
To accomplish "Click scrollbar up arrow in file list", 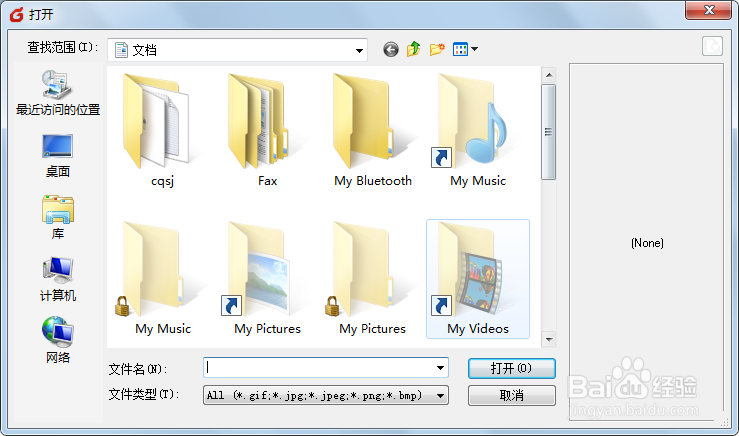I will pyautogui.click(x=549, y=75).
